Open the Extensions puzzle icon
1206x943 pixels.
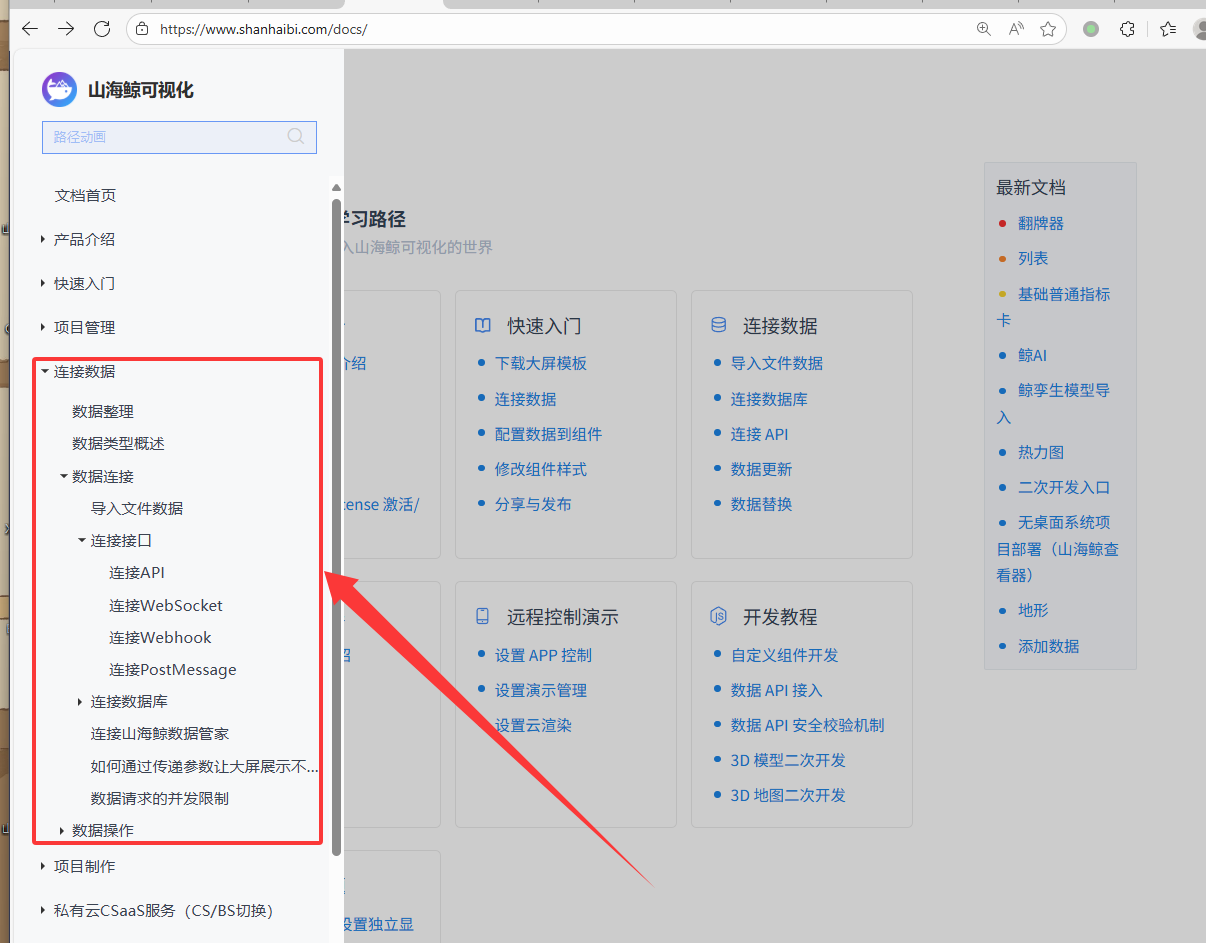(1127, 29)
